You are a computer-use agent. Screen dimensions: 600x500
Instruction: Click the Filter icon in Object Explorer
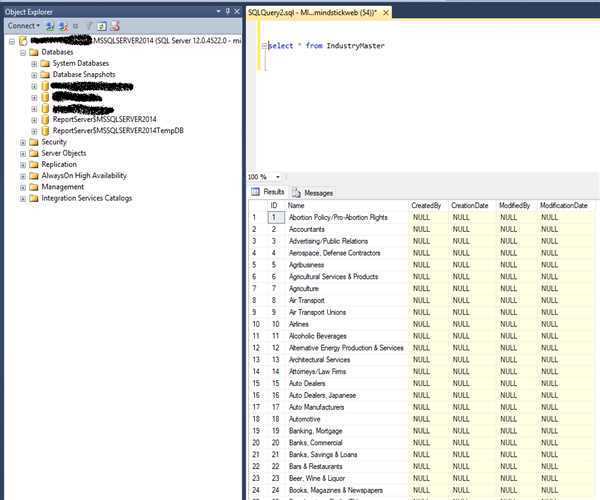(88, 25)
